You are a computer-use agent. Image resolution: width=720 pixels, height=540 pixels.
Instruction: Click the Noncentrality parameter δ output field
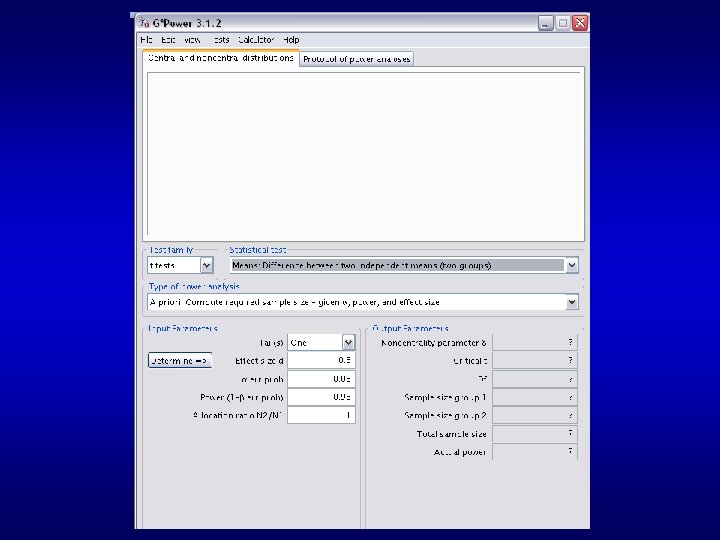pos(534,343)
